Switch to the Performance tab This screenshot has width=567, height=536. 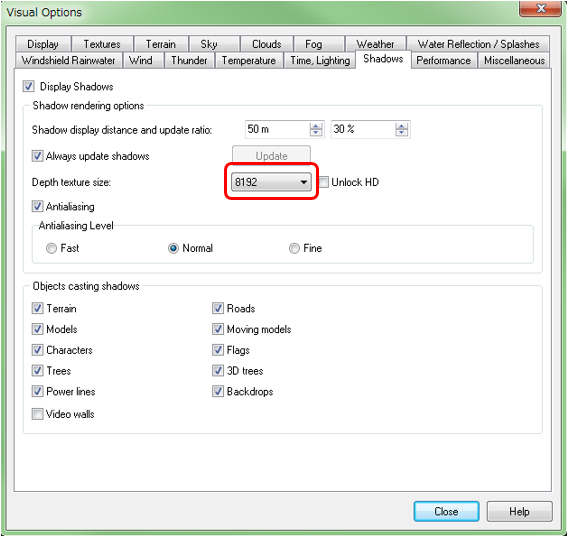click(x=444, y=60)
